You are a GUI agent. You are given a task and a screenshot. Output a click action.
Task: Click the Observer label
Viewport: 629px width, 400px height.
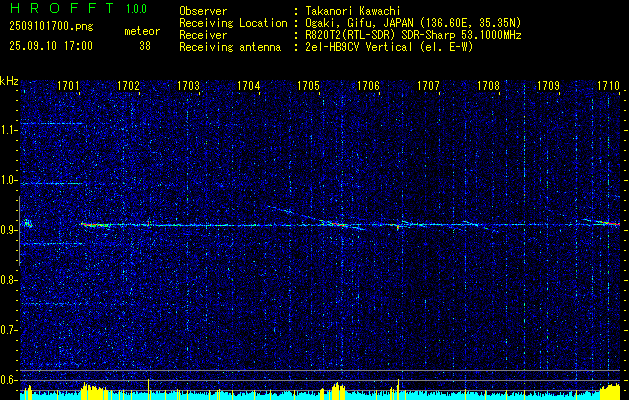tap(203, 11)
